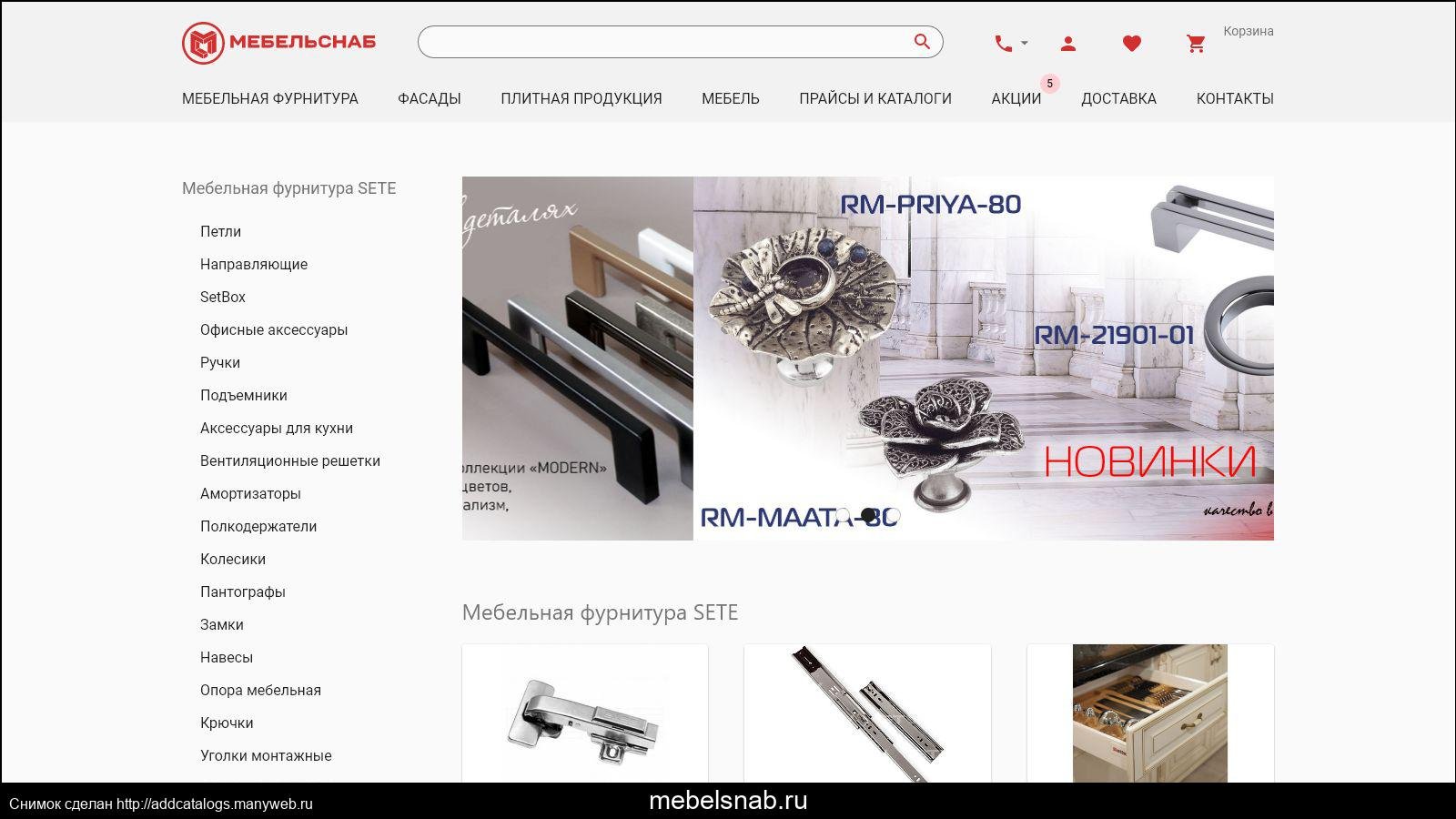The image size is (1456, 819).
Task: Click the НОВИНКИ banner slide
Action: point(984,359)
